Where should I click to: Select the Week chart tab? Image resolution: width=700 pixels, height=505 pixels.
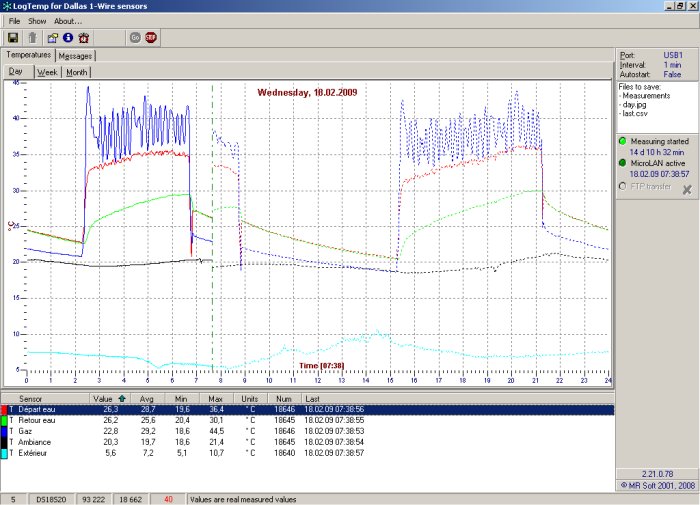coord(47,73)
